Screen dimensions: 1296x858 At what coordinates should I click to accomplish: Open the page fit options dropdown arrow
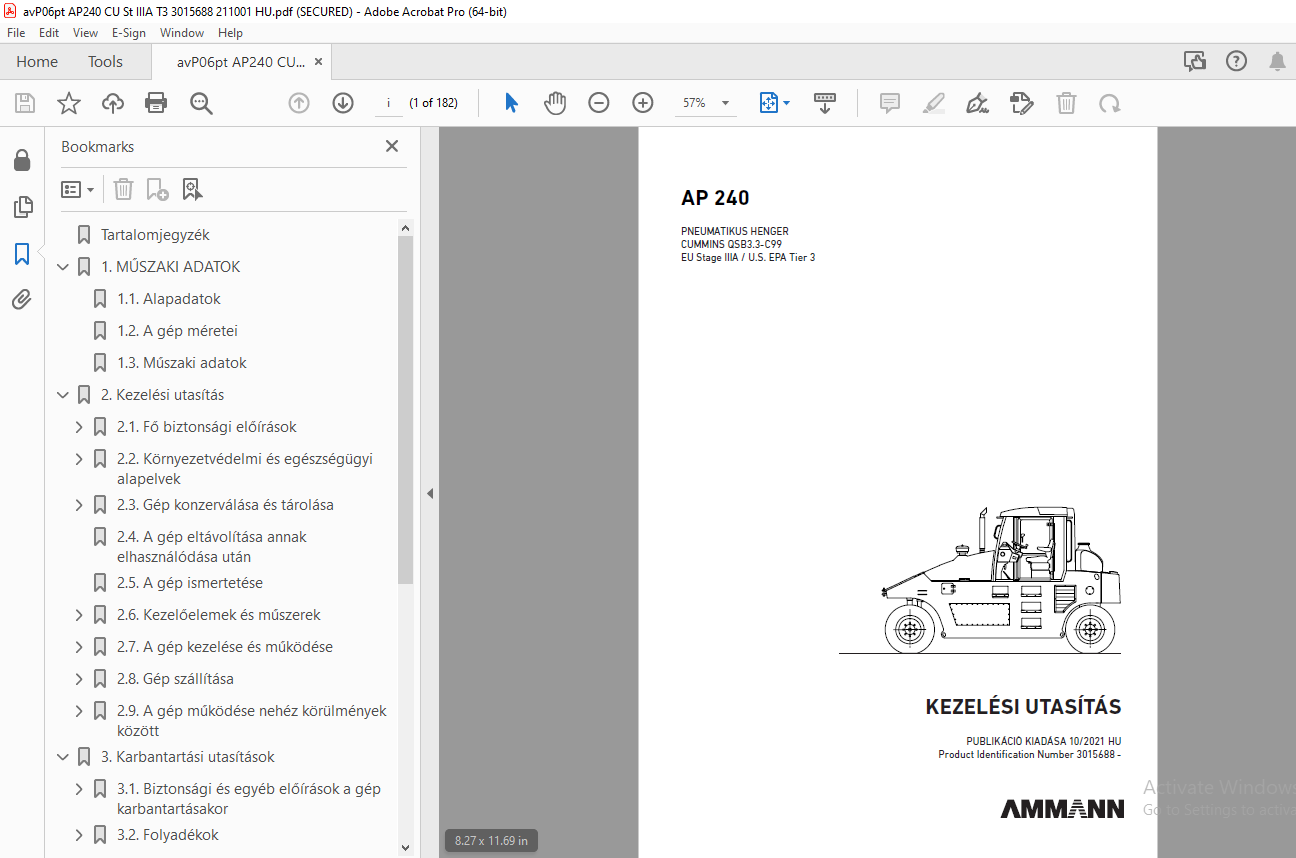point(786,103)
